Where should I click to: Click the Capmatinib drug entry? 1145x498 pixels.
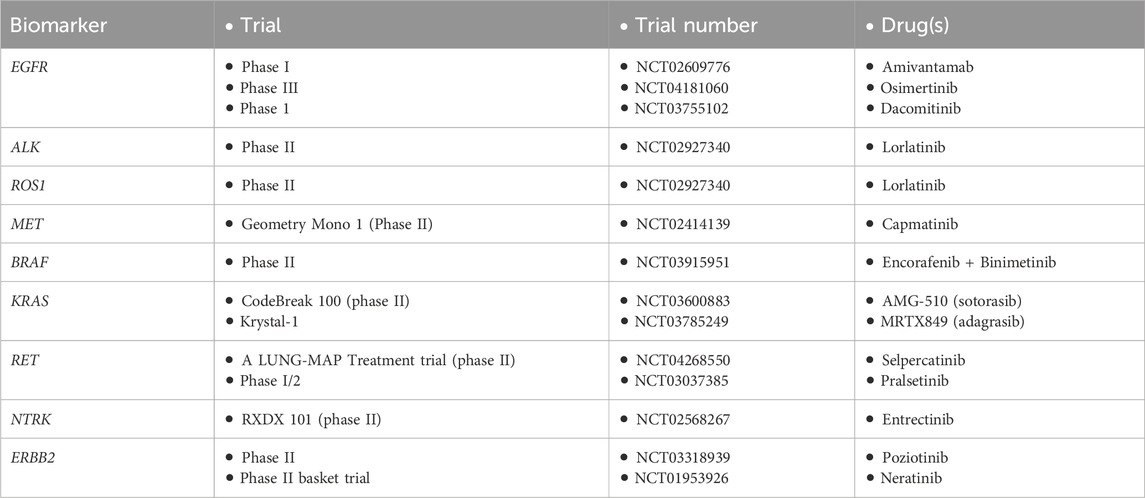(921, 225)
